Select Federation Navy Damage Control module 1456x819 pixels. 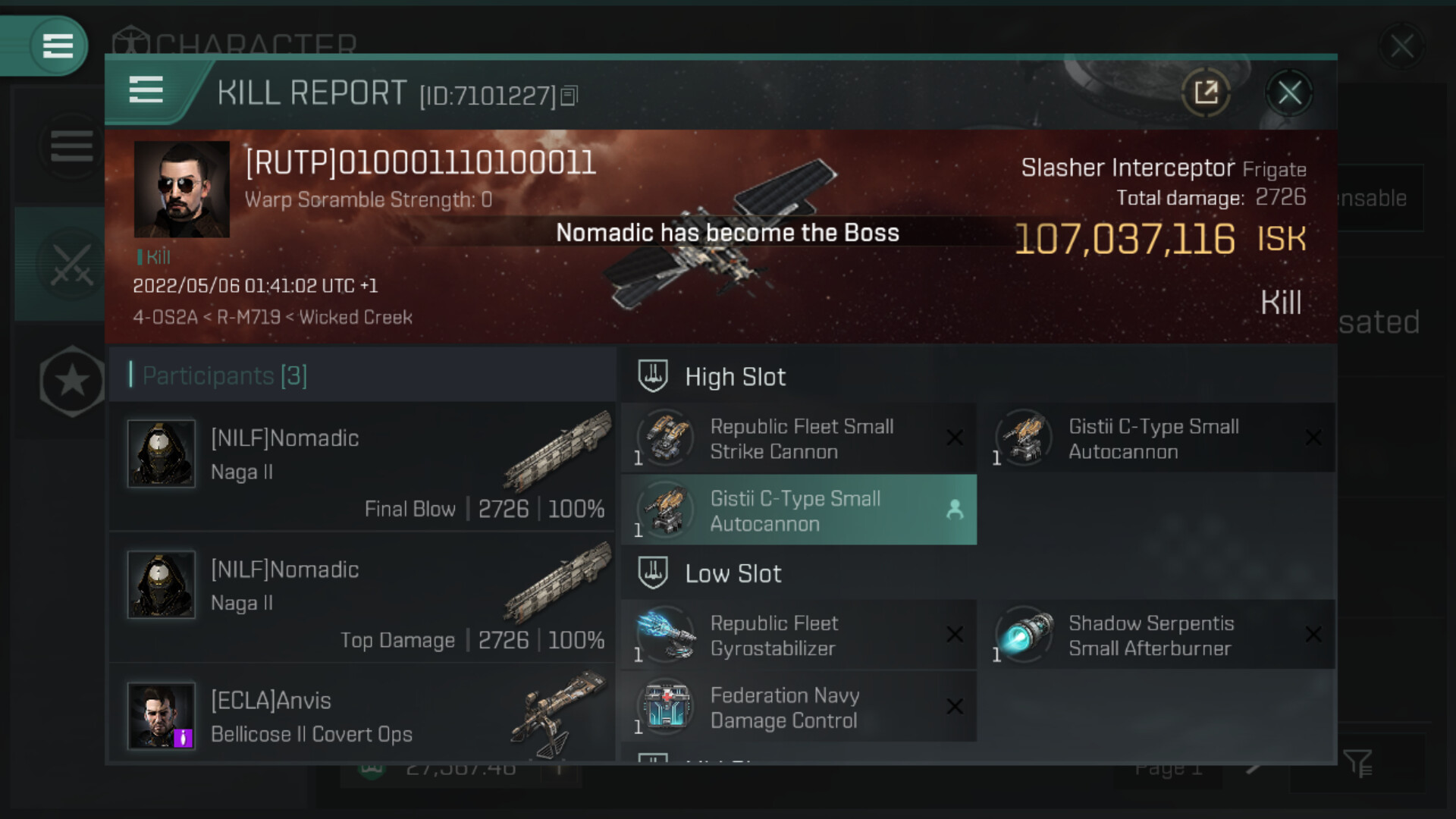799,708
